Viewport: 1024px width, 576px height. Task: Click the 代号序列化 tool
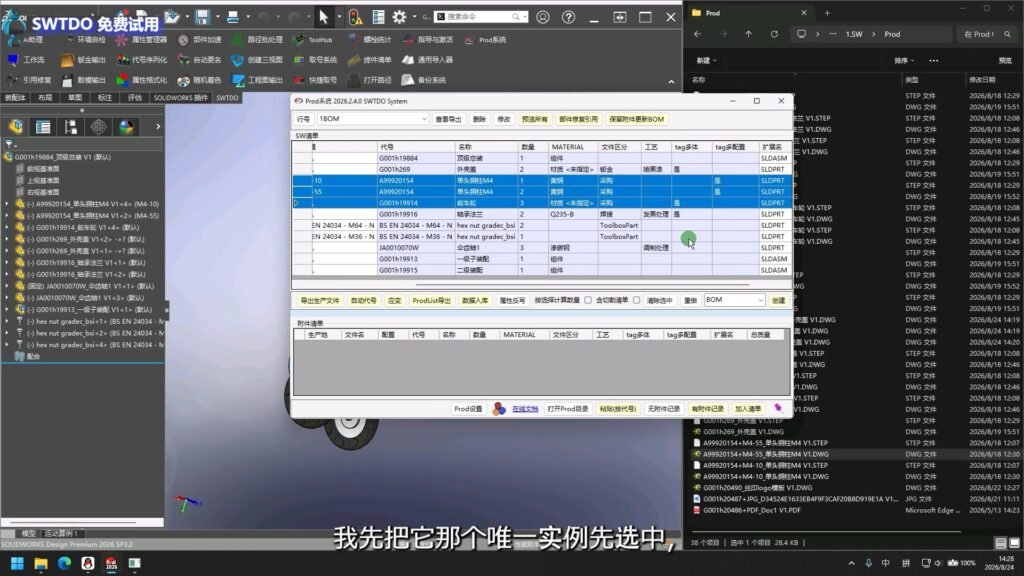click(142, 60)
